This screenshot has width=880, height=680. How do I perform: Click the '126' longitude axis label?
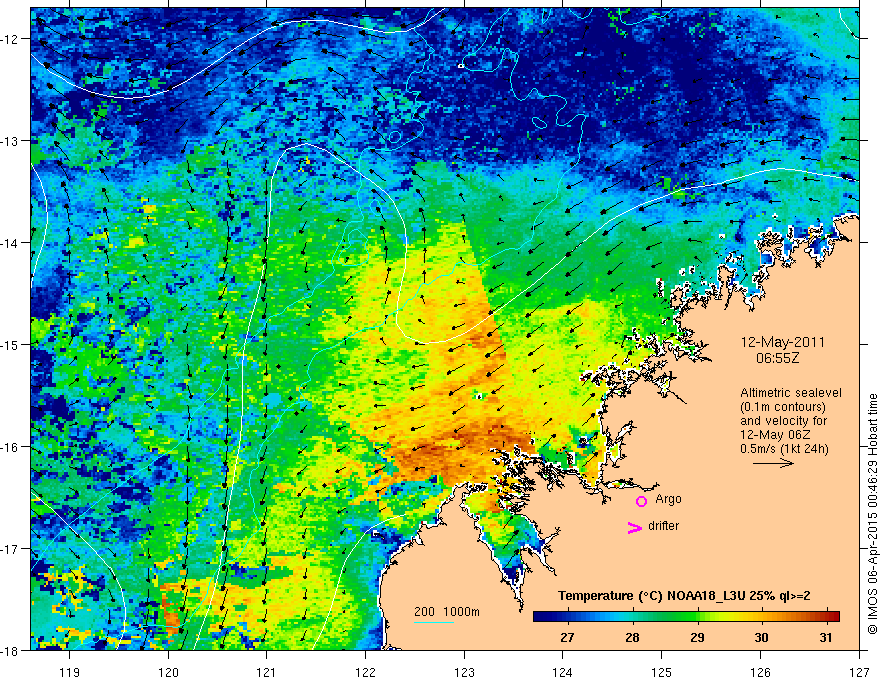pyautogui.click(x=760, y=672)
